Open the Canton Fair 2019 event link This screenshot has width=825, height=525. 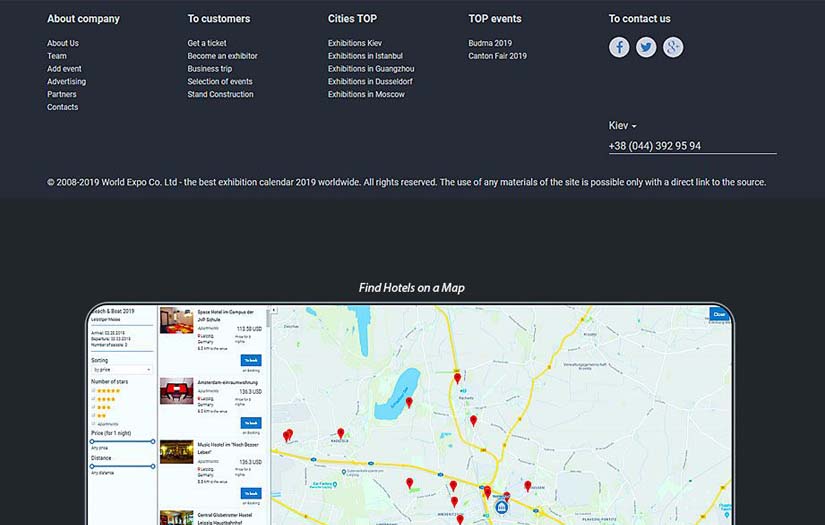(497, 56)
